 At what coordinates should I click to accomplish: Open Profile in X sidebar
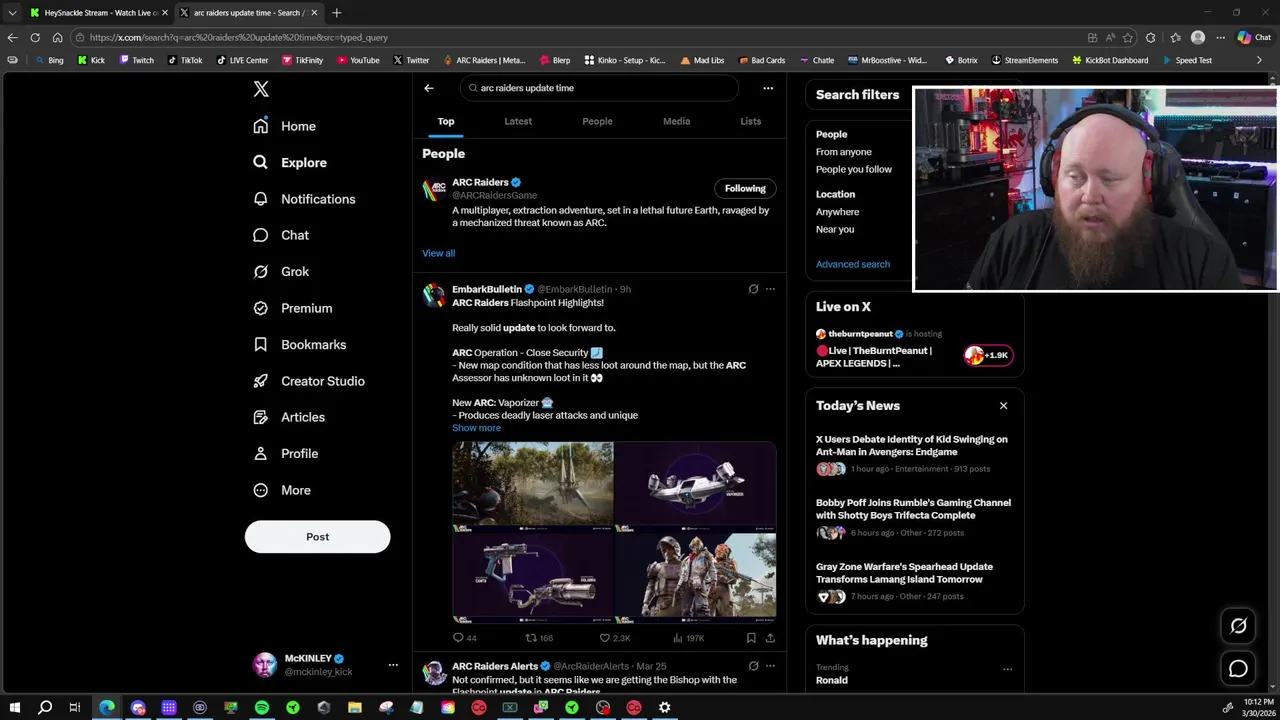point(285,453)
